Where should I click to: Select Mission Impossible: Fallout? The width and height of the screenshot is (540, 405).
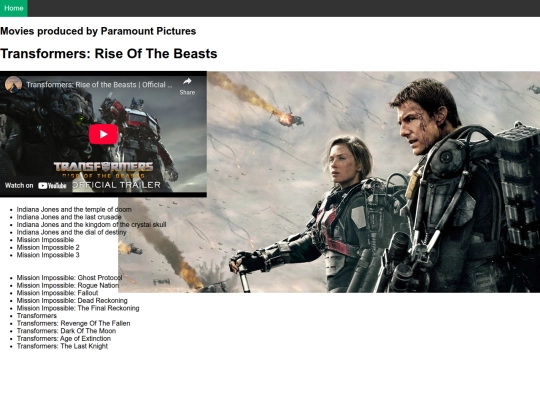click(58, 293)
